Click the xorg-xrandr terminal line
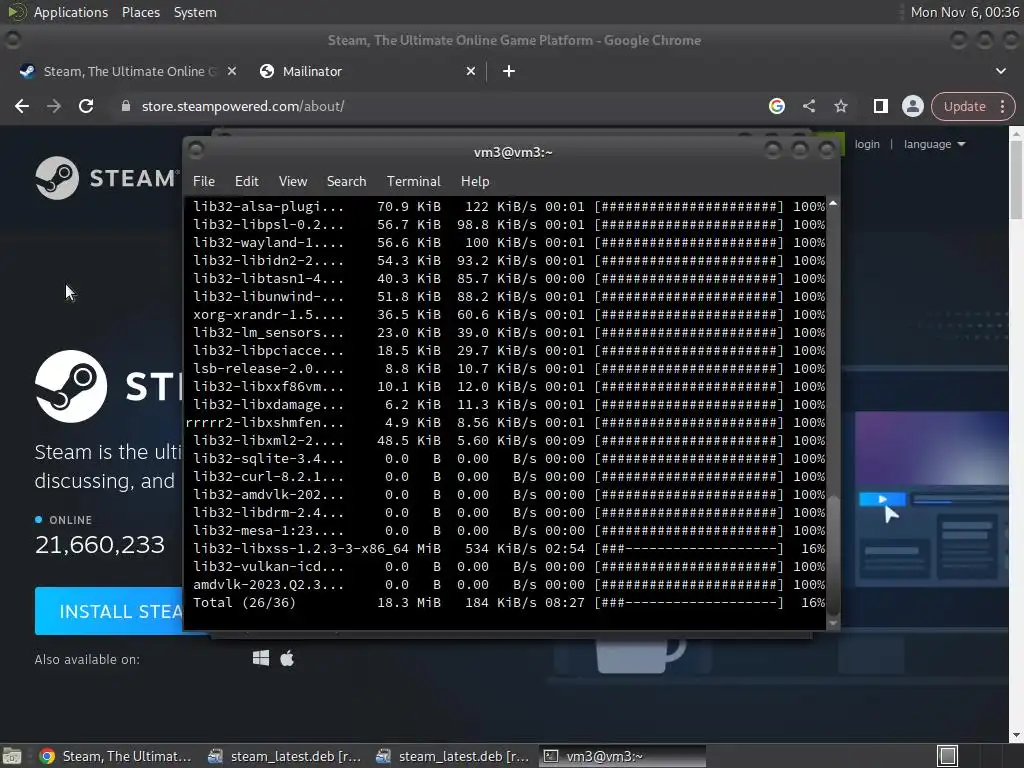This screenshot has width=1024, height=768. pos(509,315)
